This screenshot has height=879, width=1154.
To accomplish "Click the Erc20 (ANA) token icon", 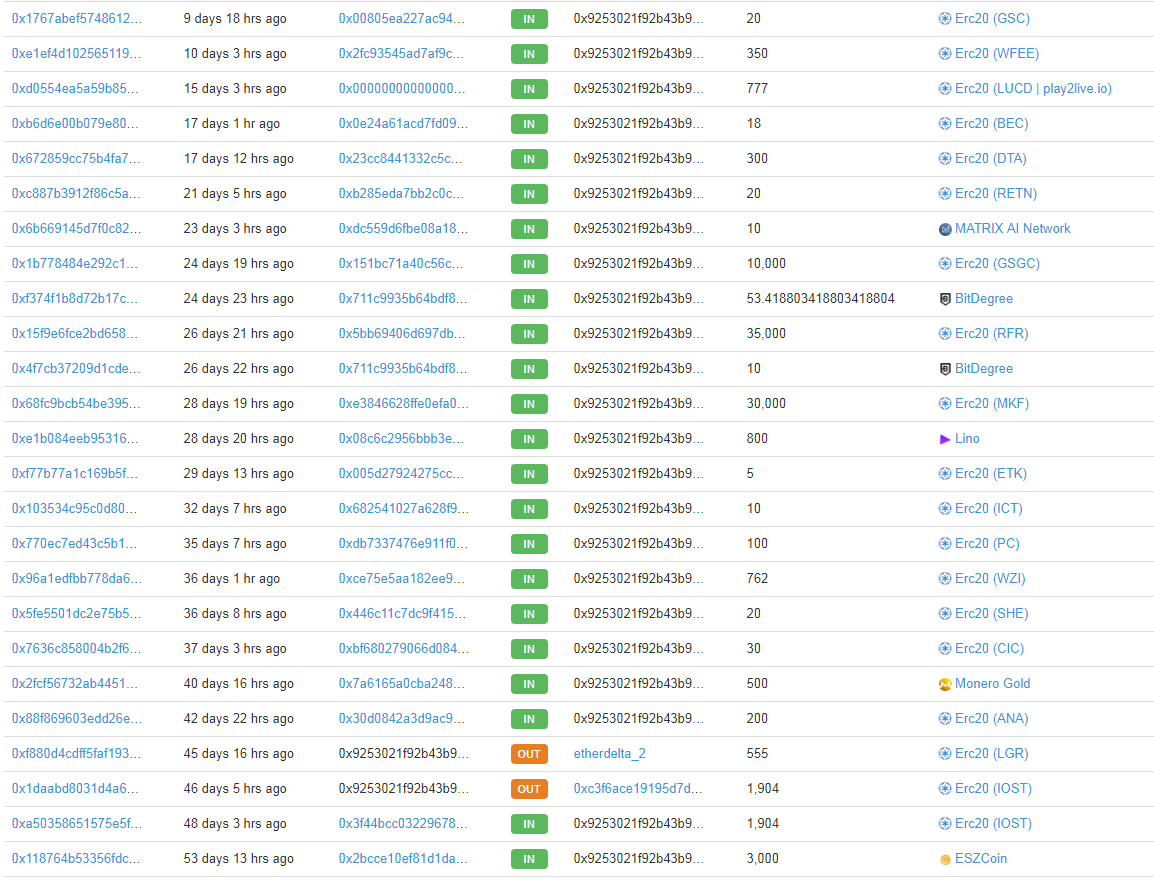I will tap(945, 719).
